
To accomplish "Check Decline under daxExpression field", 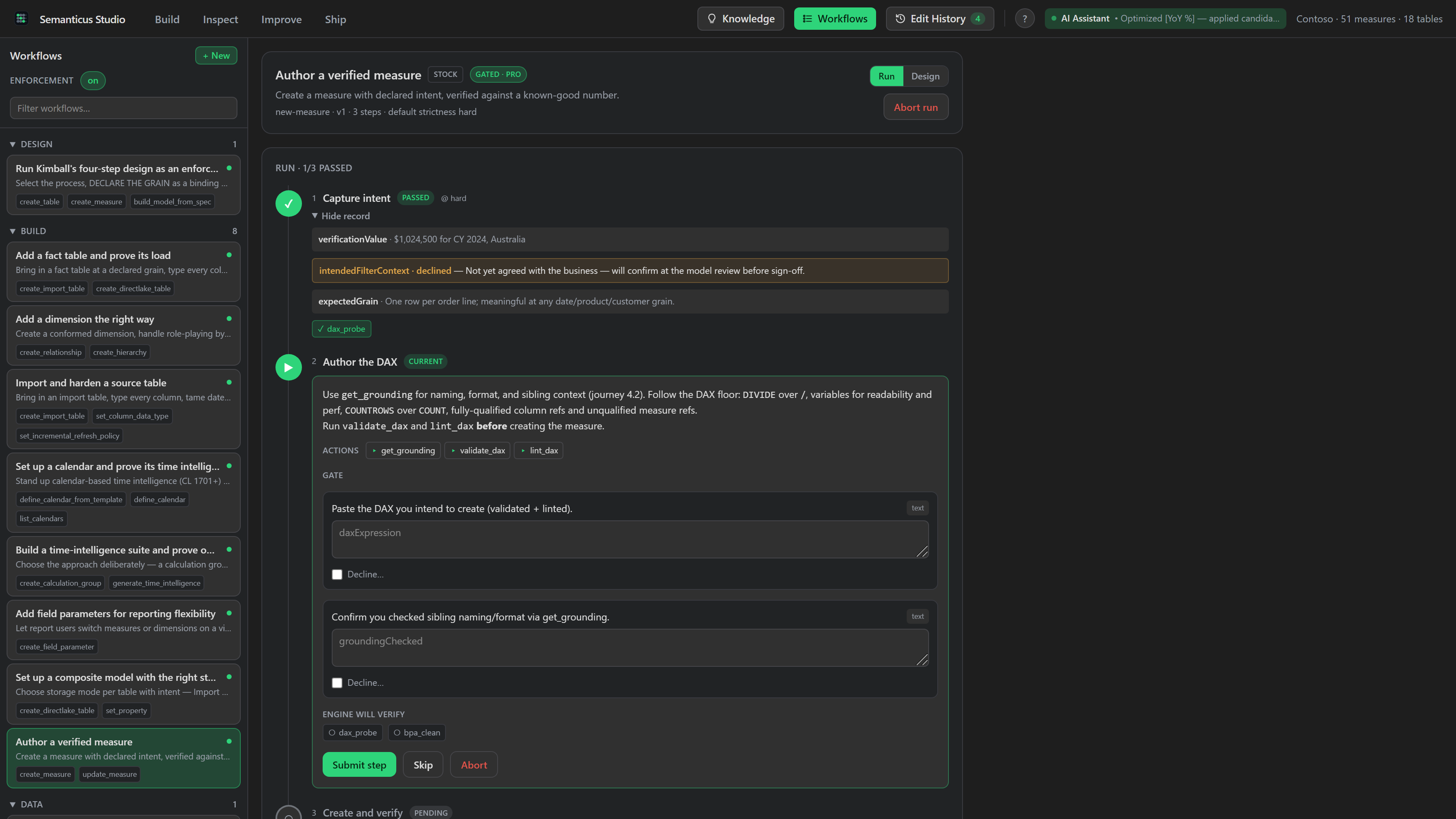I will tap(337, 574).
